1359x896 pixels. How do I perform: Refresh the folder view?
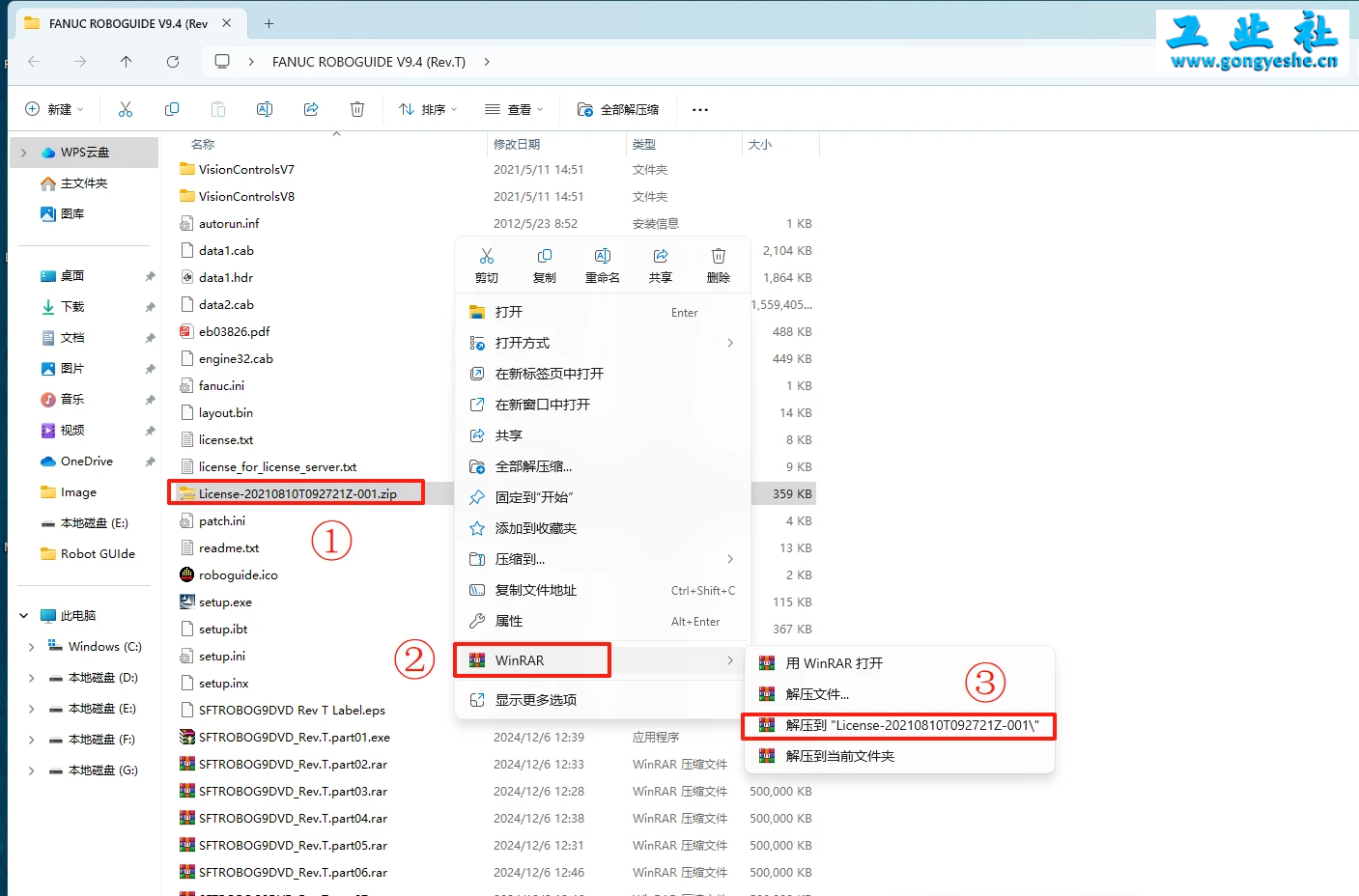point(173,62)
